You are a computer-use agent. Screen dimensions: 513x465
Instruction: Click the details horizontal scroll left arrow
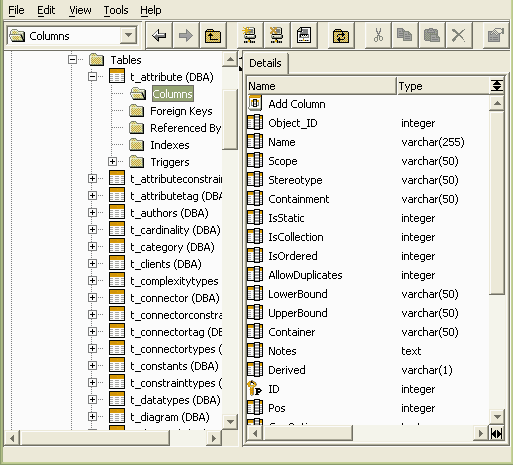tap(255, 433)
